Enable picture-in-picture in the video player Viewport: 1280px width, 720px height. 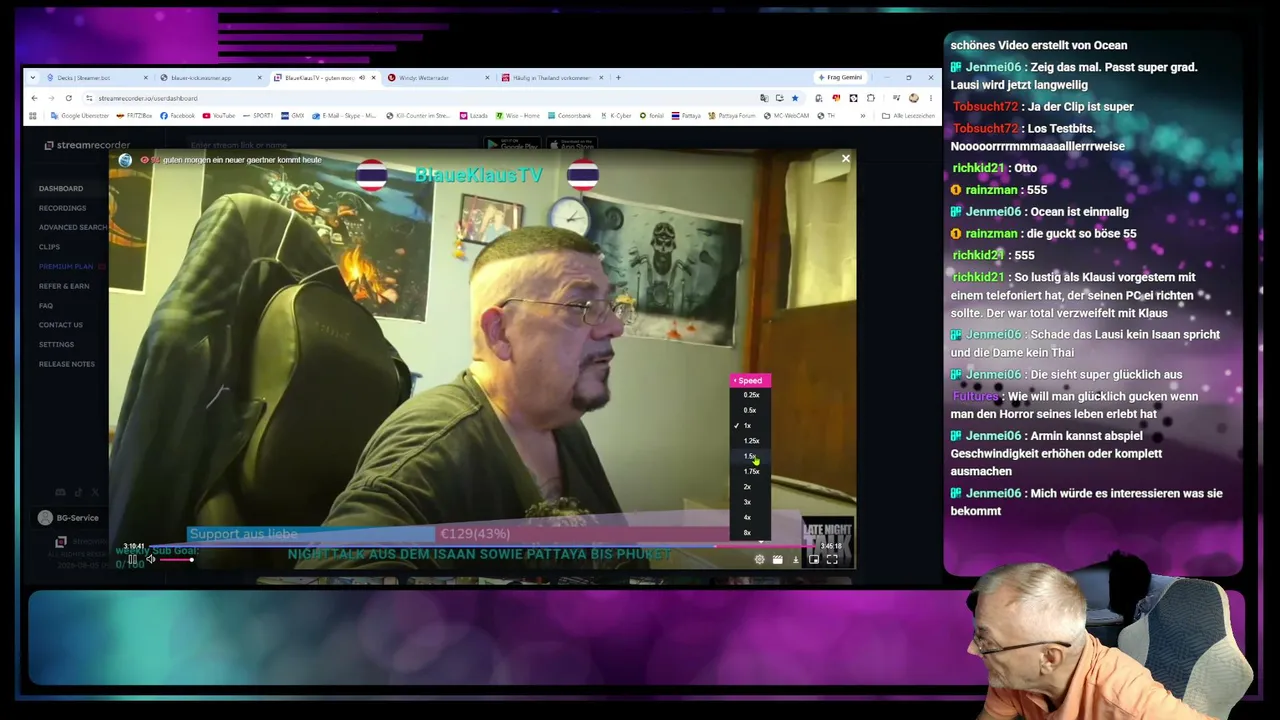814,560
